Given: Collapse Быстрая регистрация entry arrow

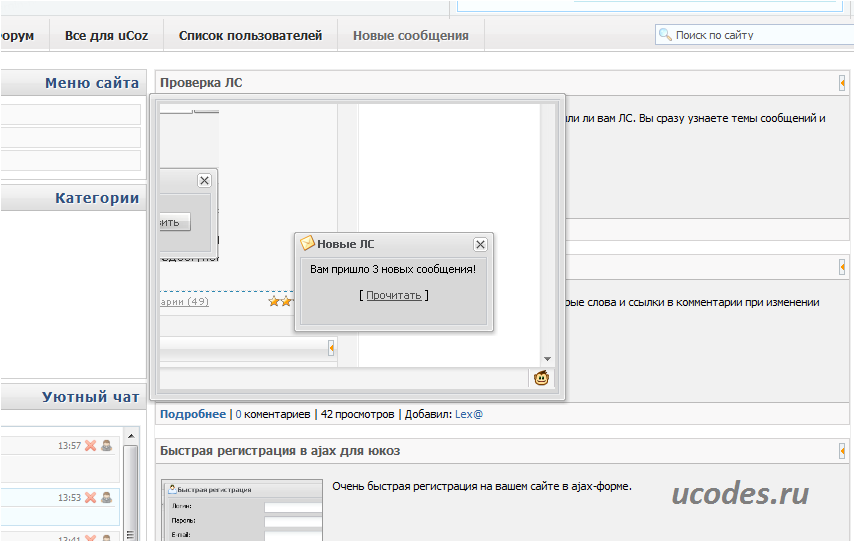Looking at the screenshot, I should pos(842,451).
